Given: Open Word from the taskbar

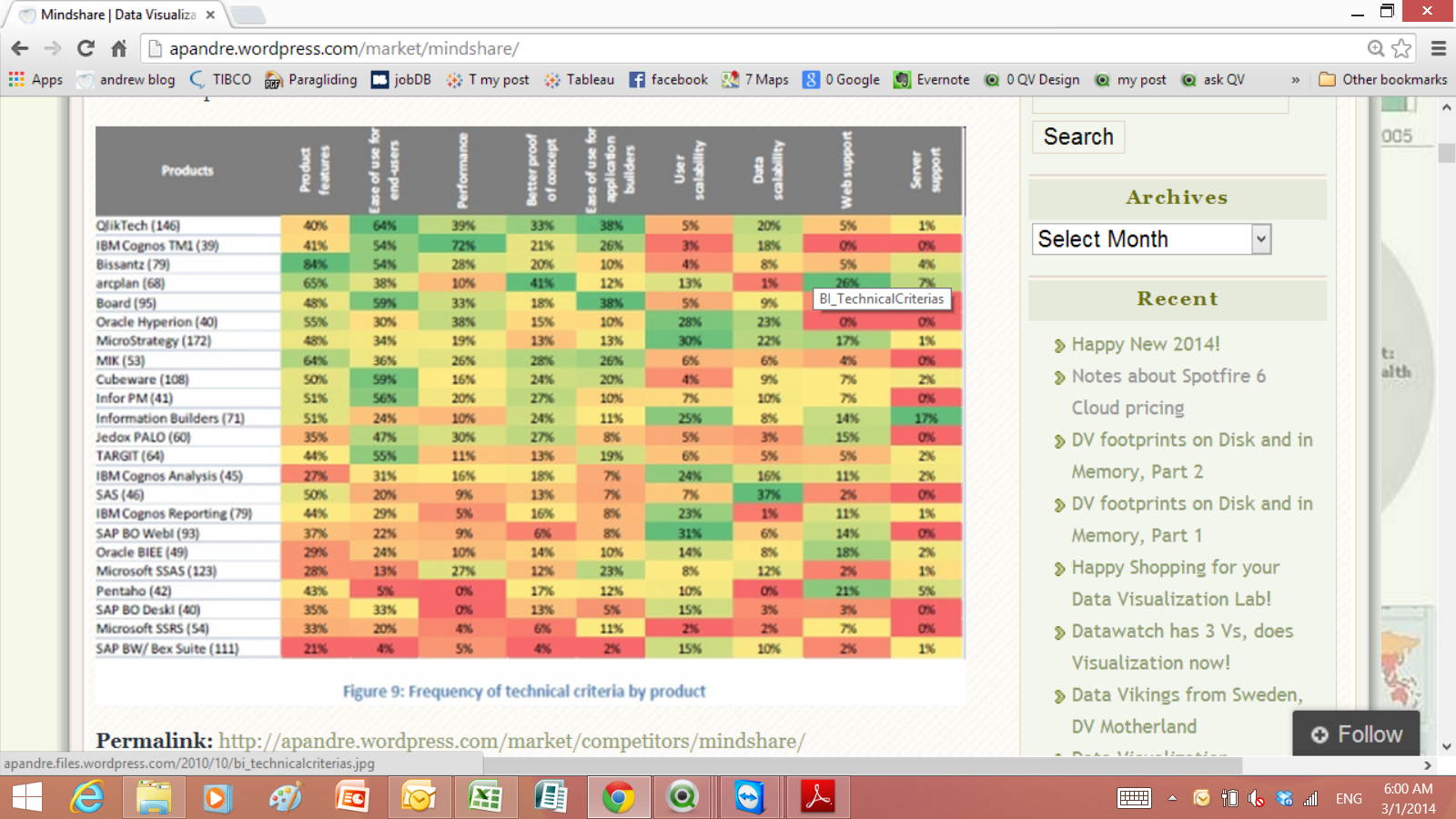Looking at the screenshot, I should pyautogui.click(x=551, y=798).
